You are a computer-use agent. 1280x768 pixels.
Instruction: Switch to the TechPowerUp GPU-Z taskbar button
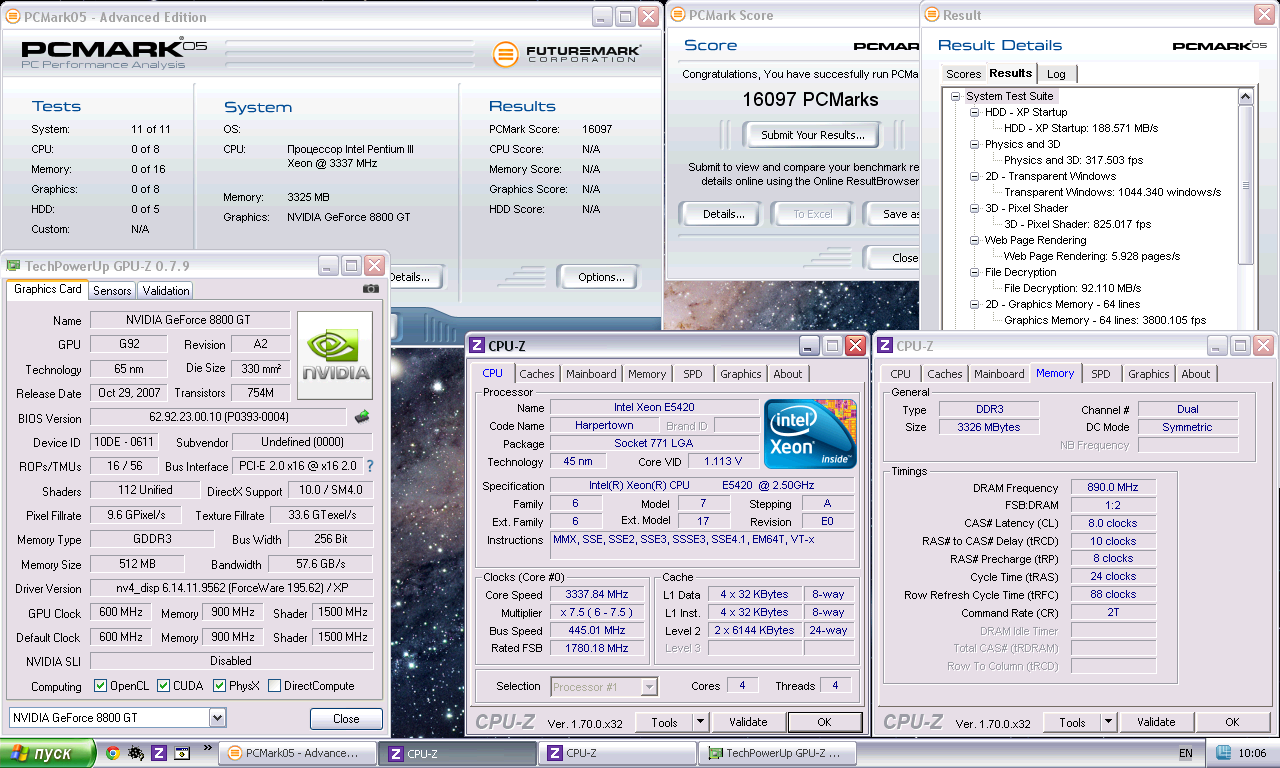778,753
